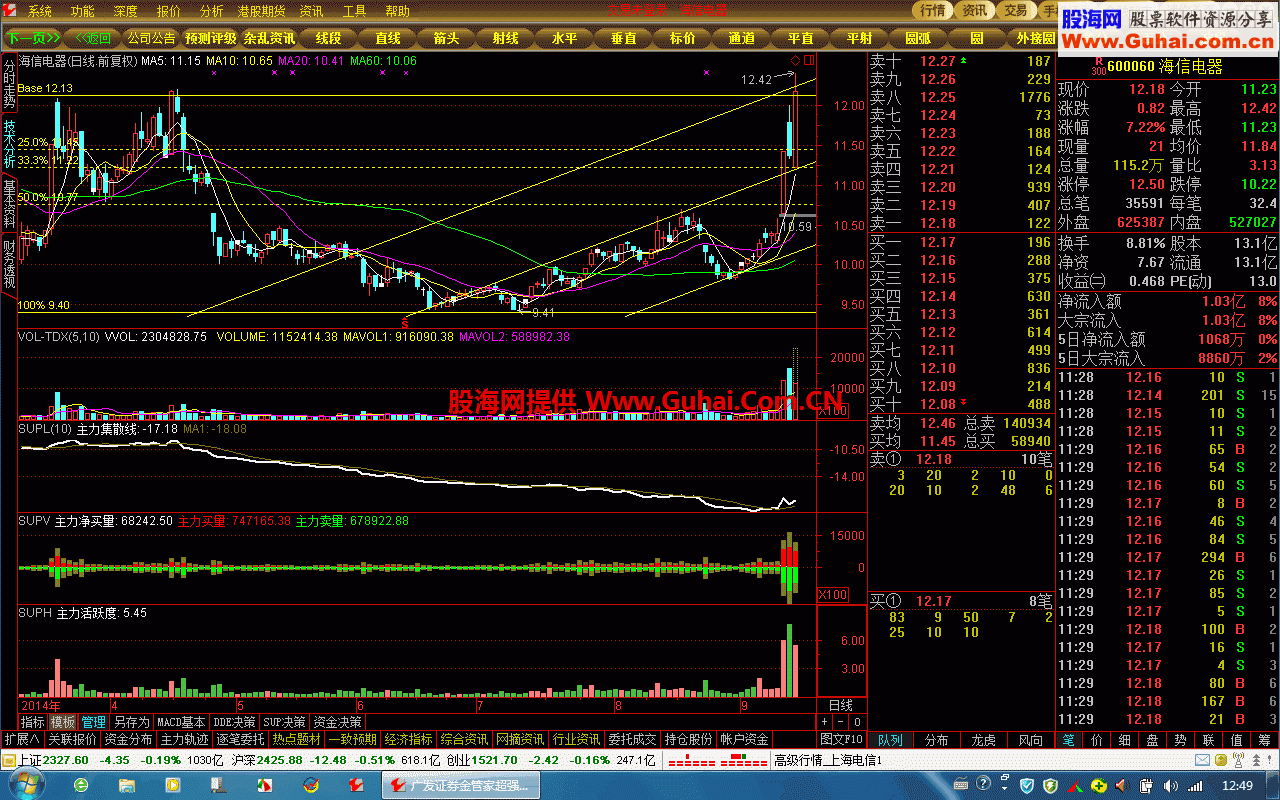The image size is (1280, 800).
Task: Expand the 扩展 panel arrow
Action: pyautogui.click(x=22, y=739)
